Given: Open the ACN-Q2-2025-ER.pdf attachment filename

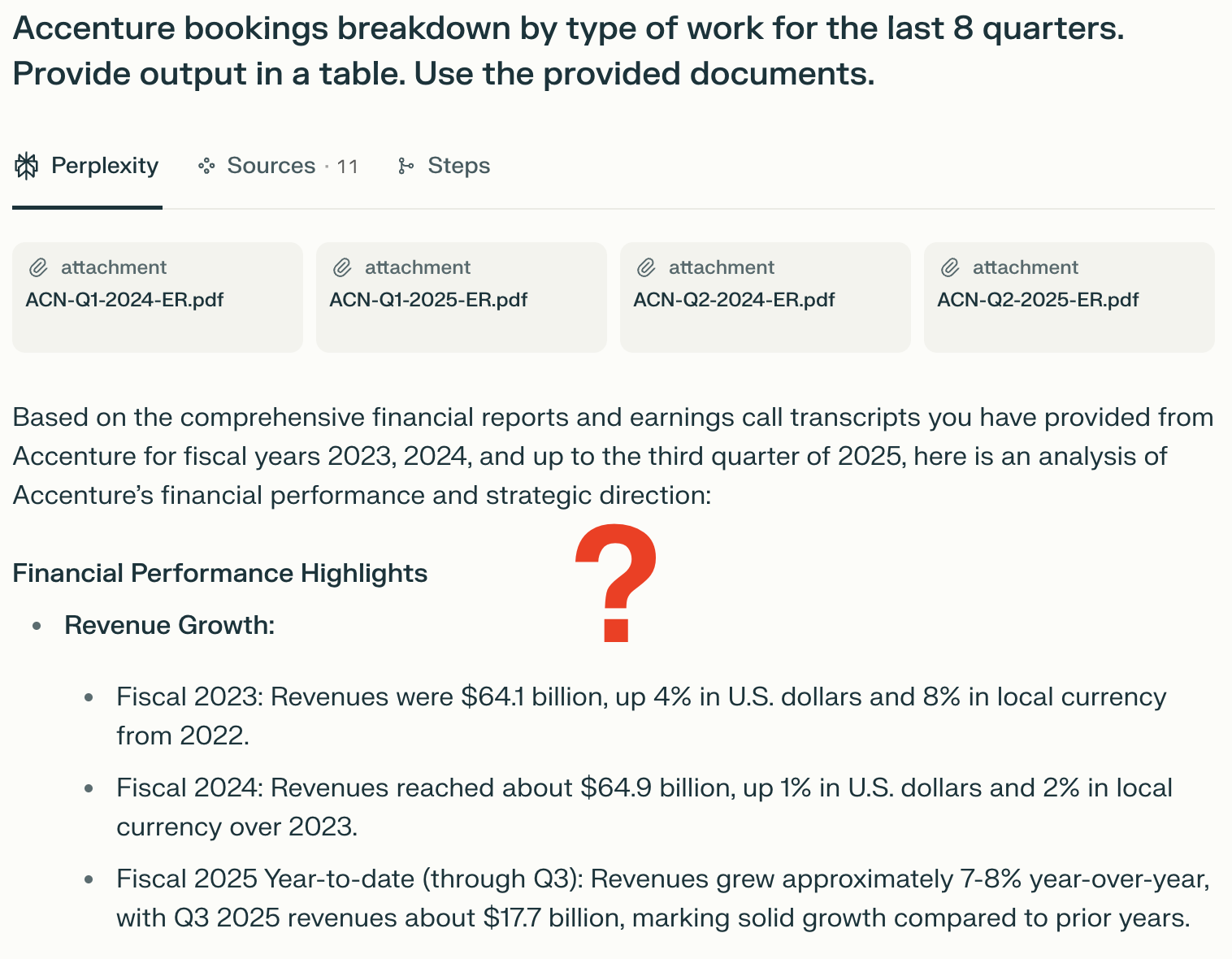Looking at the screenshot, I should (x=1038, y=300).
